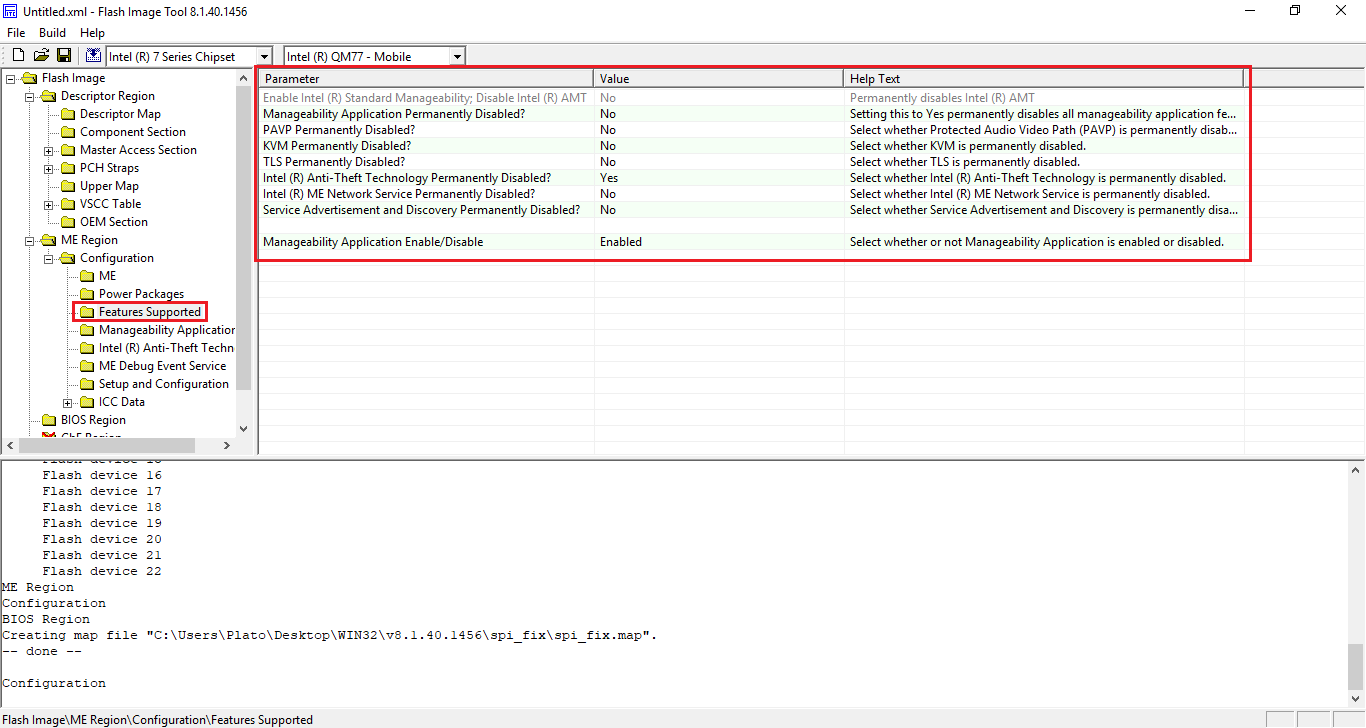The height and width of the screenshot is (728, 1366).
Task: Click the ICC Data folder icon
Action: [x=87, y=402]
